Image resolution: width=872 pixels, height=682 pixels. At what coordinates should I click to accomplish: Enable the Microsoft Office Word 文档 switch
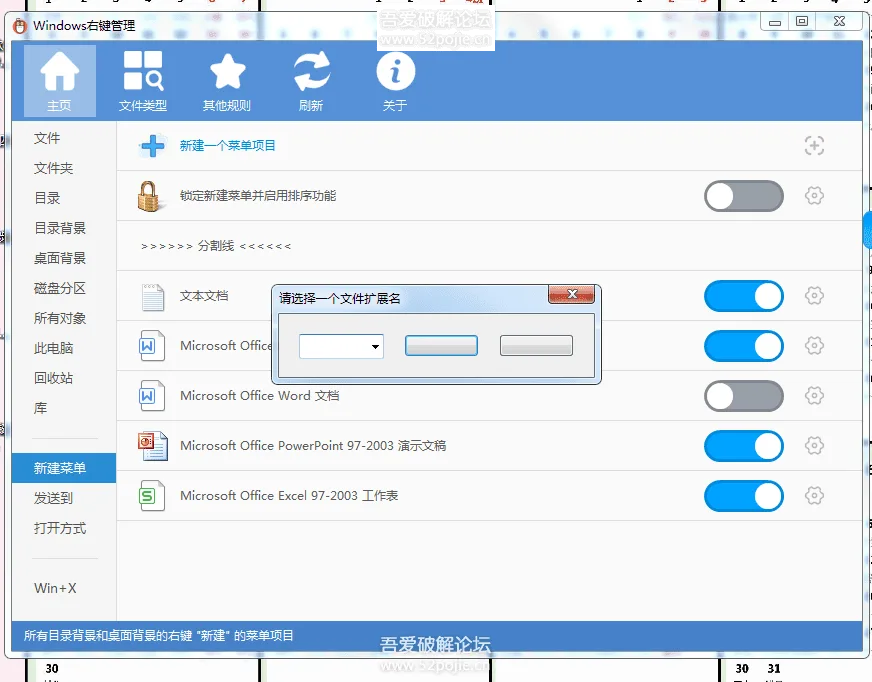[x=744, y=396]
